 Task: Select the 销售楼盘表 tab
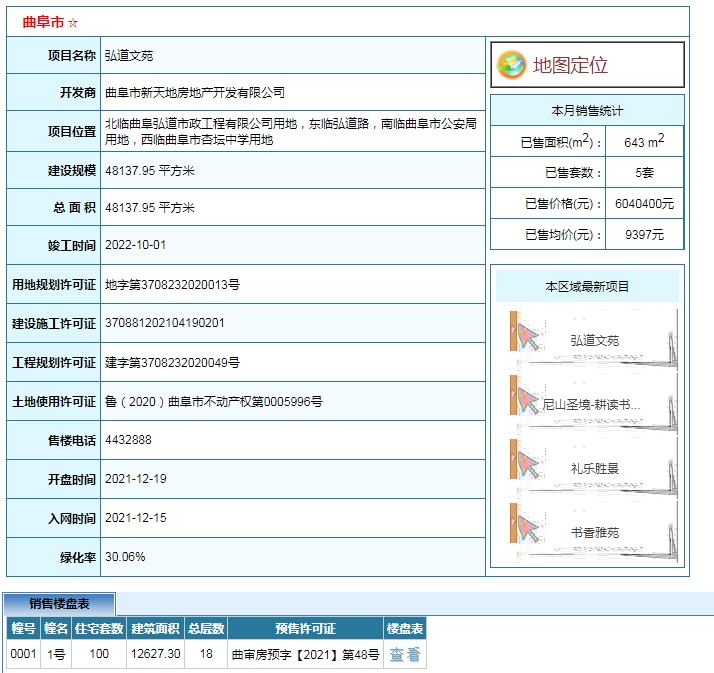pos(59,604)
